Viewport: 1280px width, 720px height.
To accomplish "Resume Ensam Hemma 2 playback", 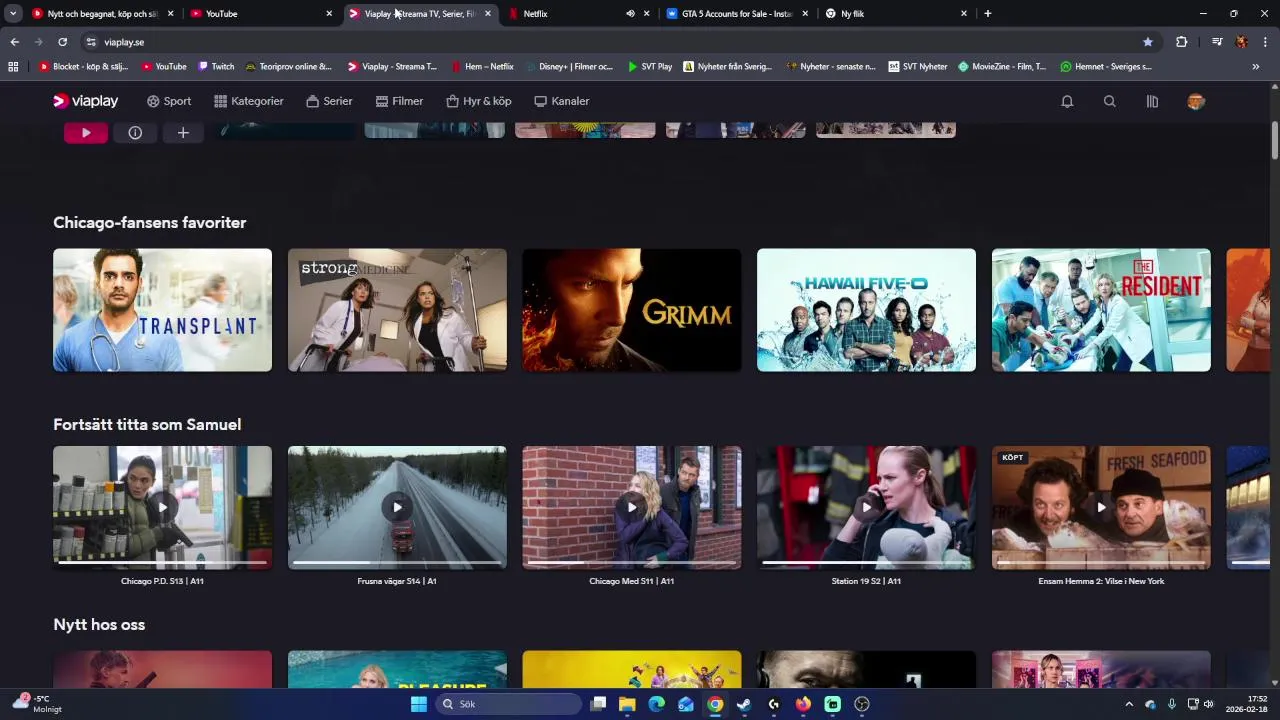I will [1101, 508].
